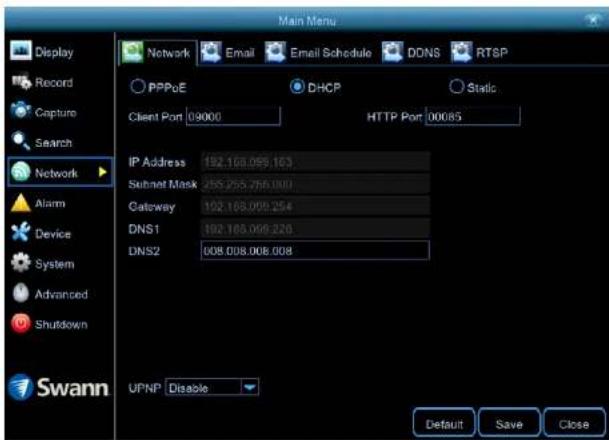Click the System gear icon
Viewport: 609px width, 440px height.
[21, 263]
